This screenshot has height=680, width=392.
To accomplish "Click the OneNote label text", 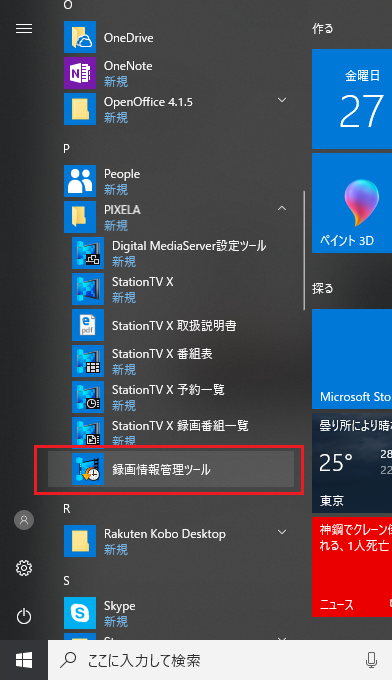I will click(x=128, y=66).
